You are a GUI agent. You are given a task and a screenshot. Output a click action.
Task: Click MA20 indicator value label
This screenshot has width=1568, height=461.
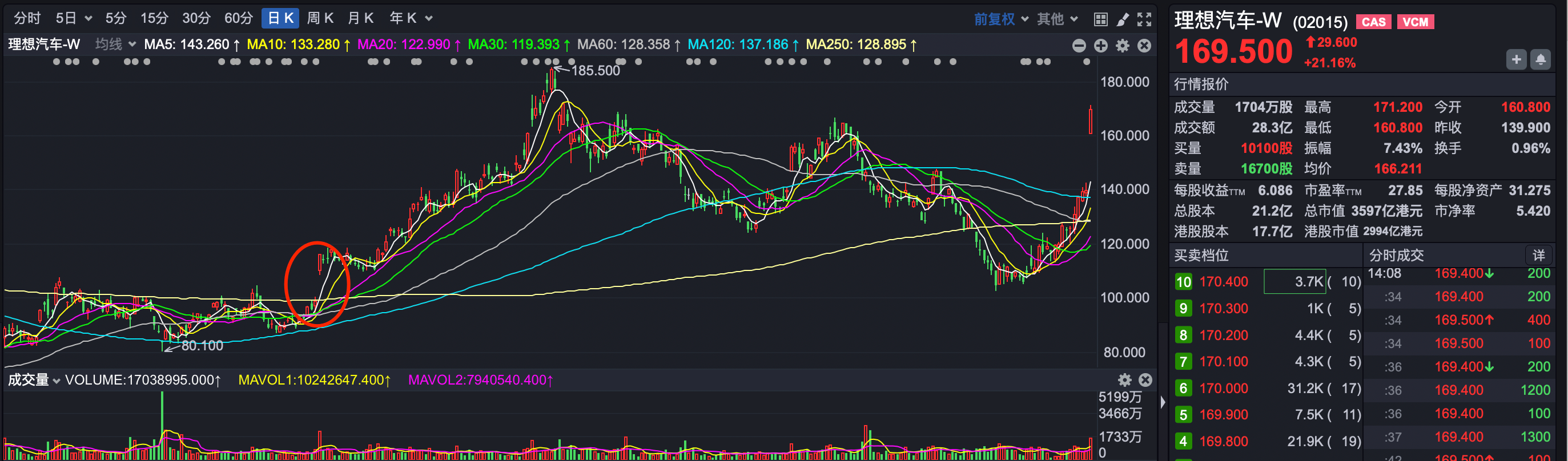tap(409, 45)
